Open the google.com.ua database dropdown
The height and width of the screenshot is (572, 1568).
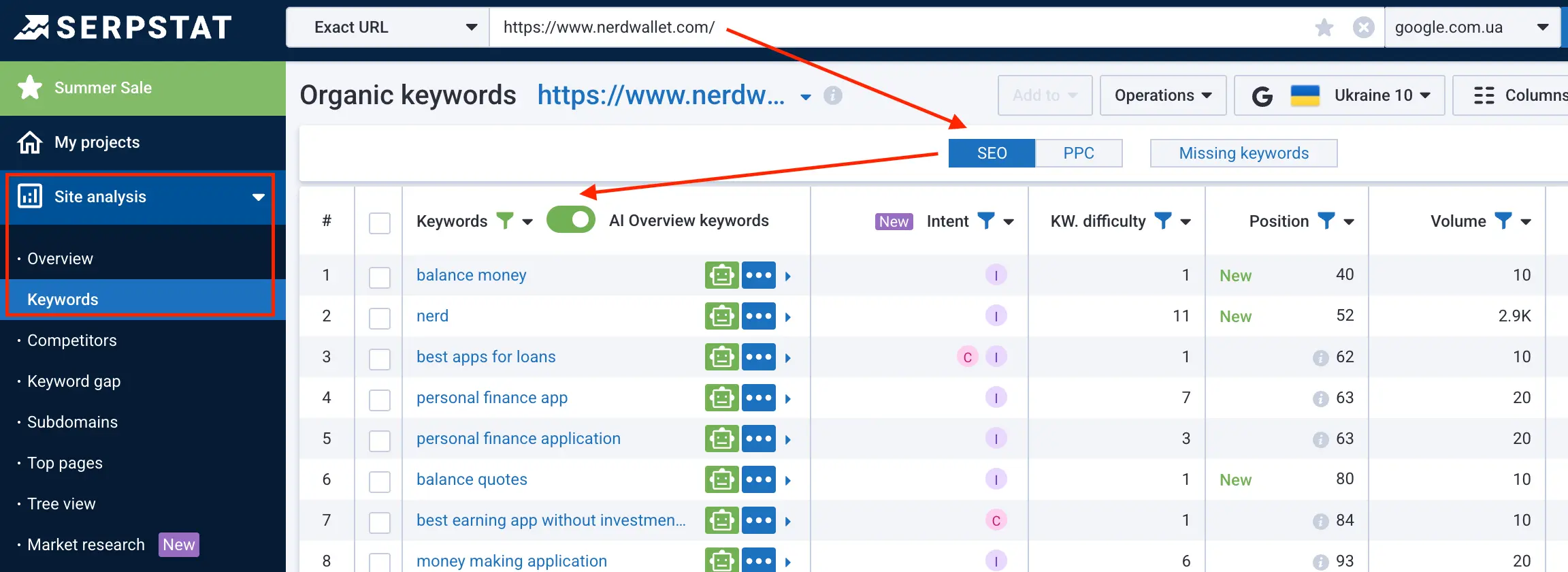pos(1472,27)
